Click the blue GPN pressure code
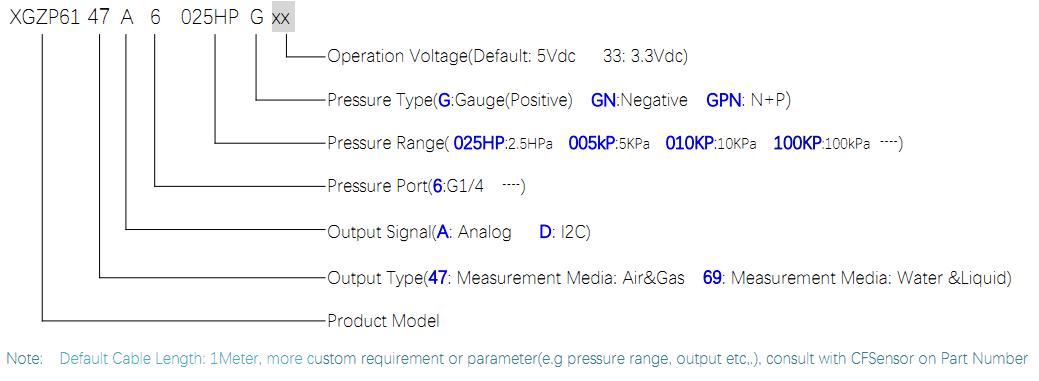This screenshot has height=381, width=1039. pyautogui.click(x=720, y=100)
